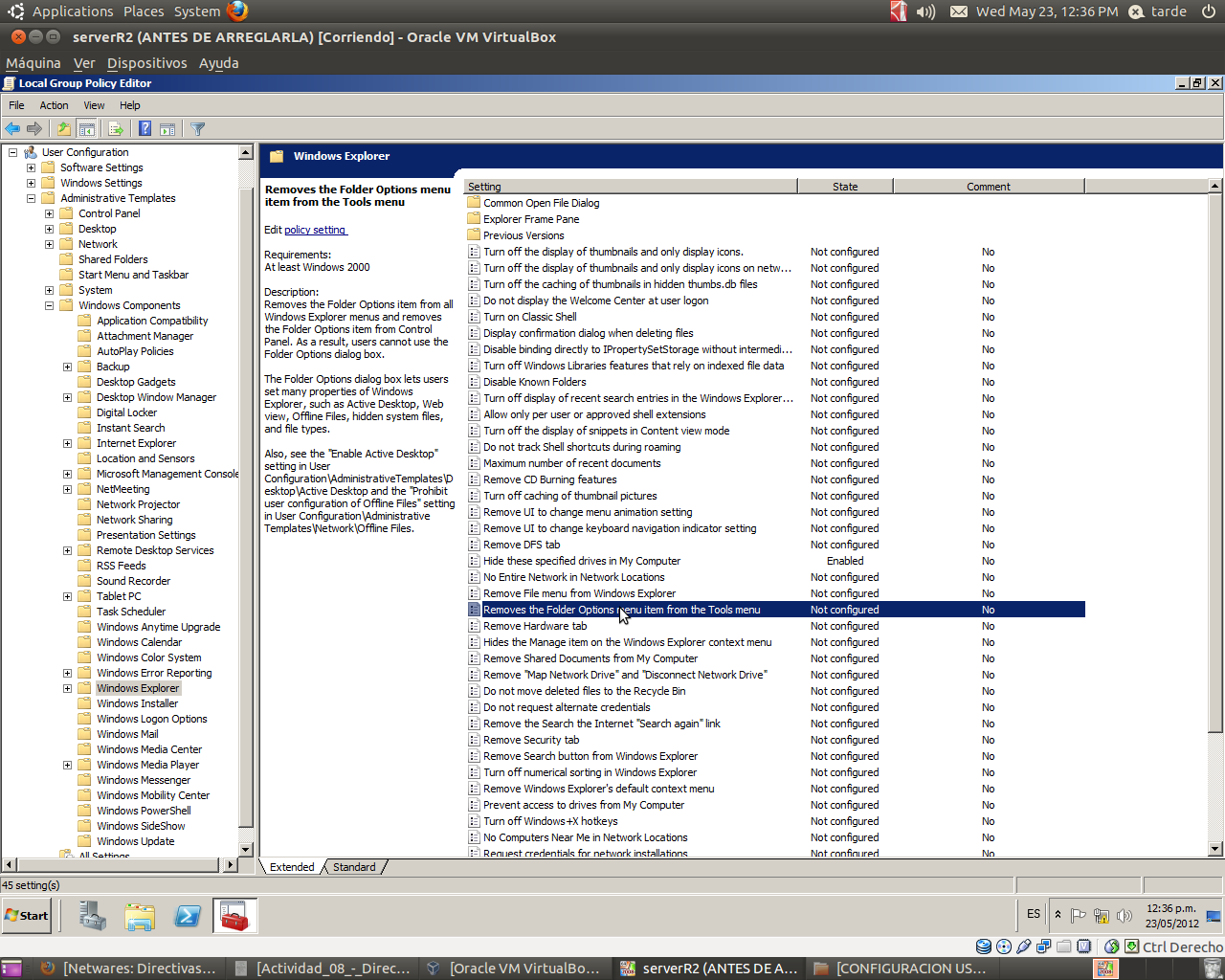Open the Action menu
This screenshot has width=1225, height=980.
(x=54, y=105)
